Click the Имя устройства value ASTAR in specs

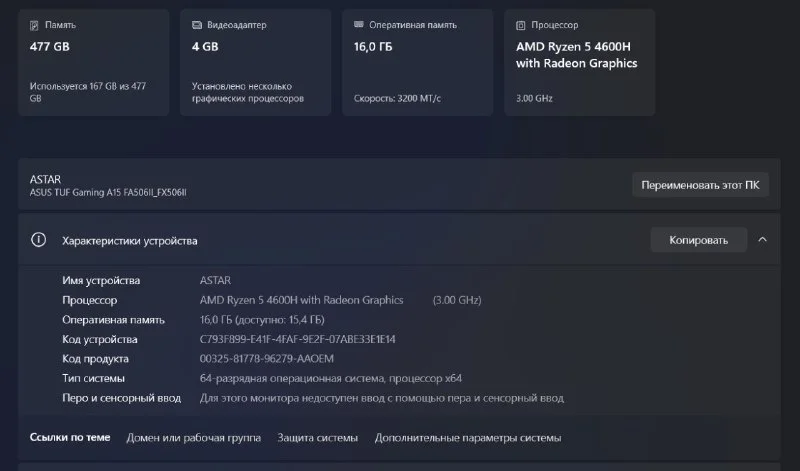pos(215,280)
